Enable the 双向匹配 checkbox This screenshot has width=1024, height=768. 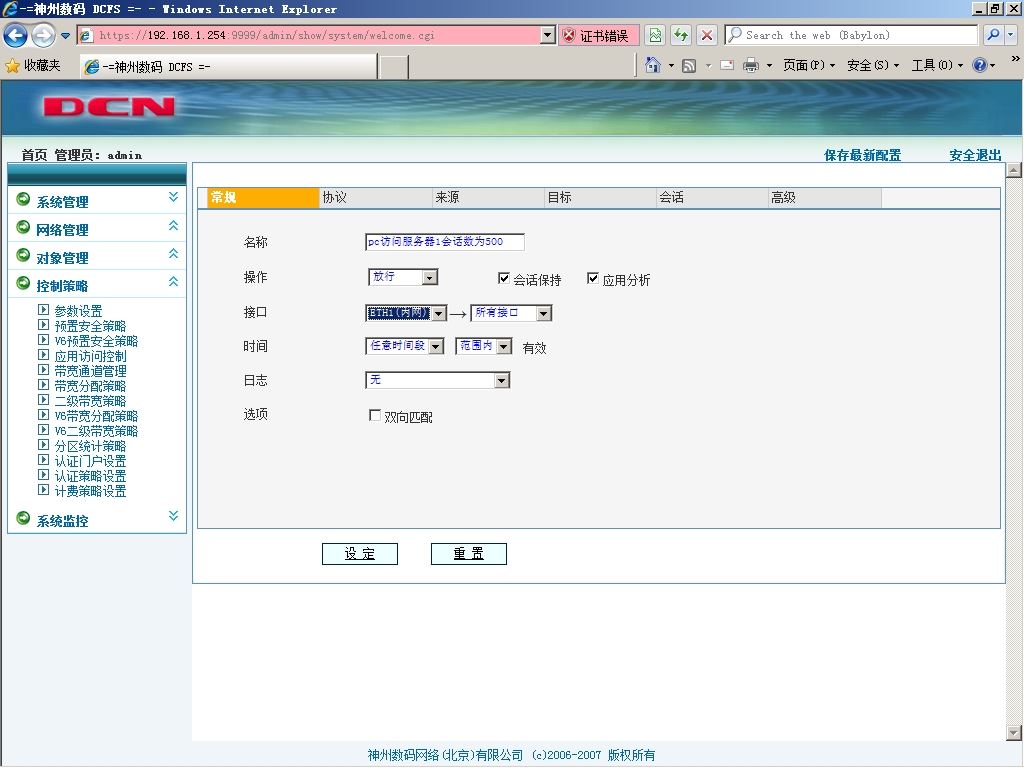click(x=375, y=415)
